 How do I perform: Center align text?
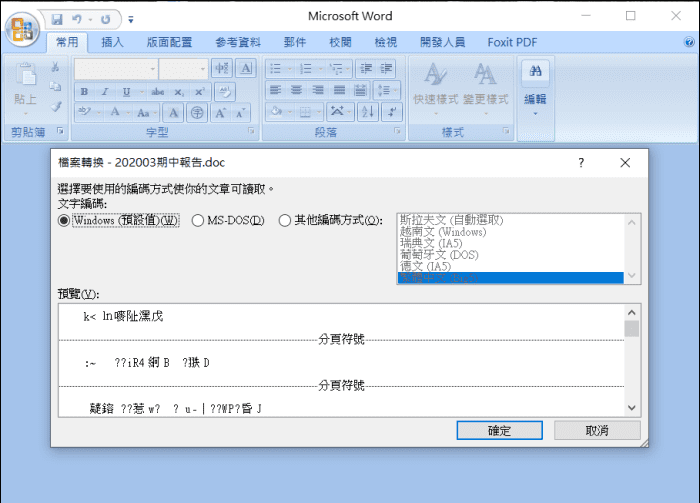pos(296,91)
